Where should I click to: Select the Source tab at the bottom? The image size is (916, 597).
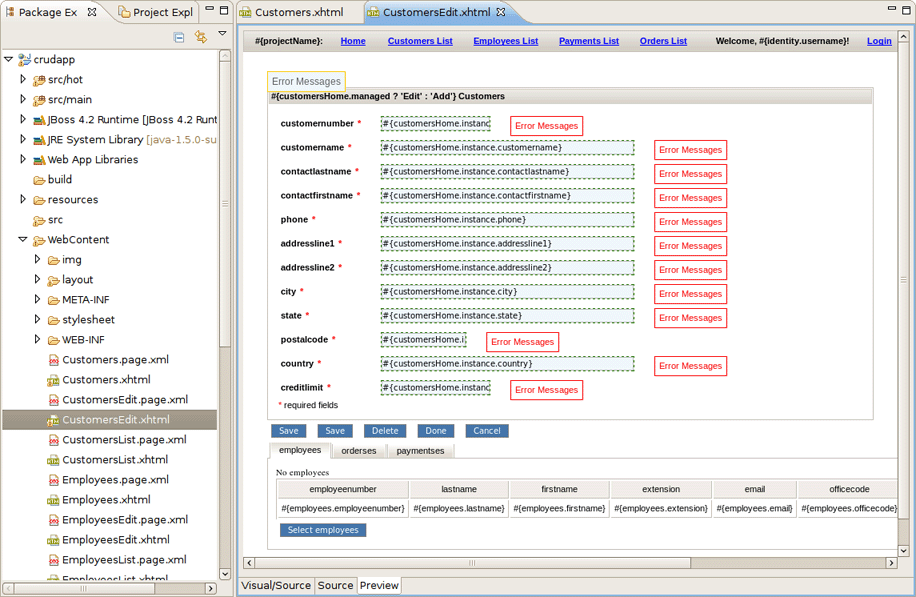pyautogui.click(x=335, y=585)
